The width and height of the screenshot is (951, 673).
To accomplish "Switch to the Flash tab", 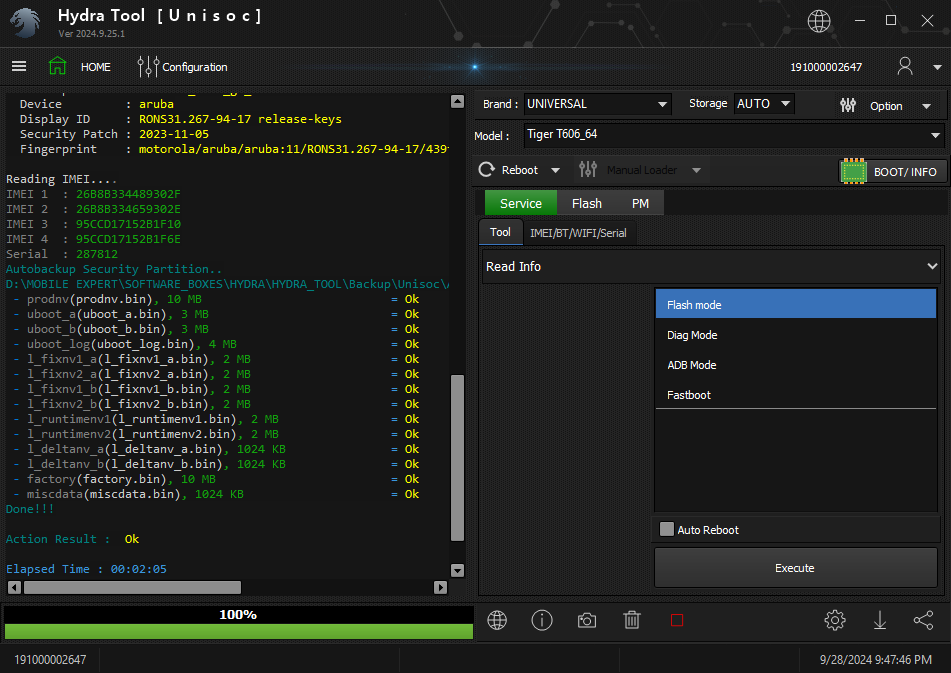I will (586, 203).
